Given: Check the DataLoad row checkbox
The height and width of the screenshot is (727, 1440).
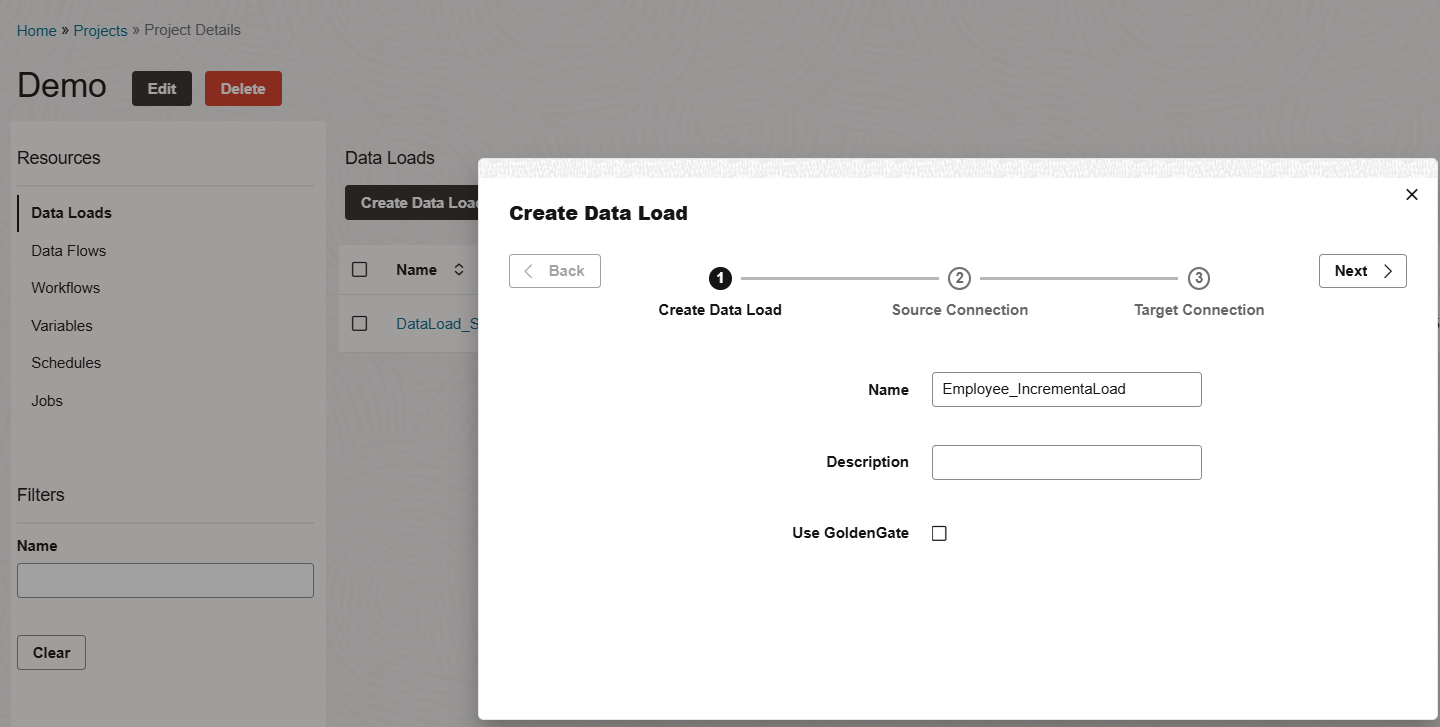Looking at the screenshot, I should click(360, 324).
